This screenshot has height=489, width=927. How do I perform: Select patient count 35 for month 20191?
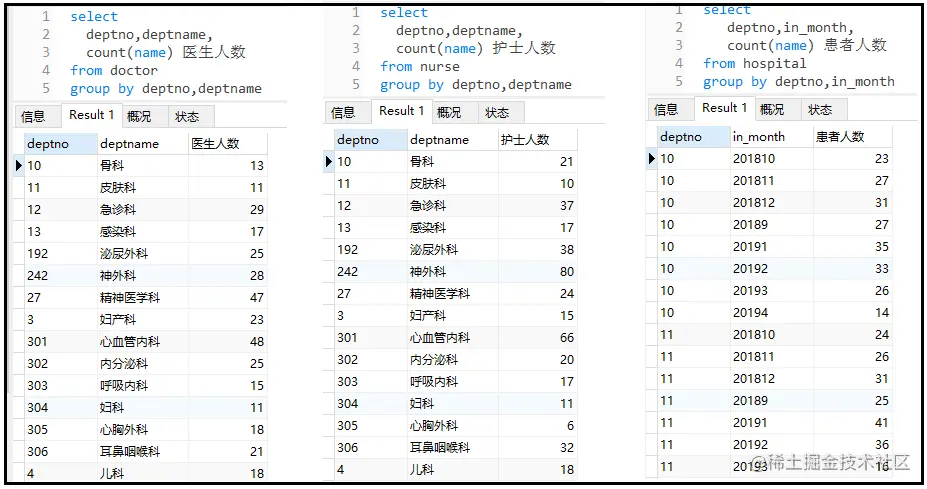click(x=852, y=247)
